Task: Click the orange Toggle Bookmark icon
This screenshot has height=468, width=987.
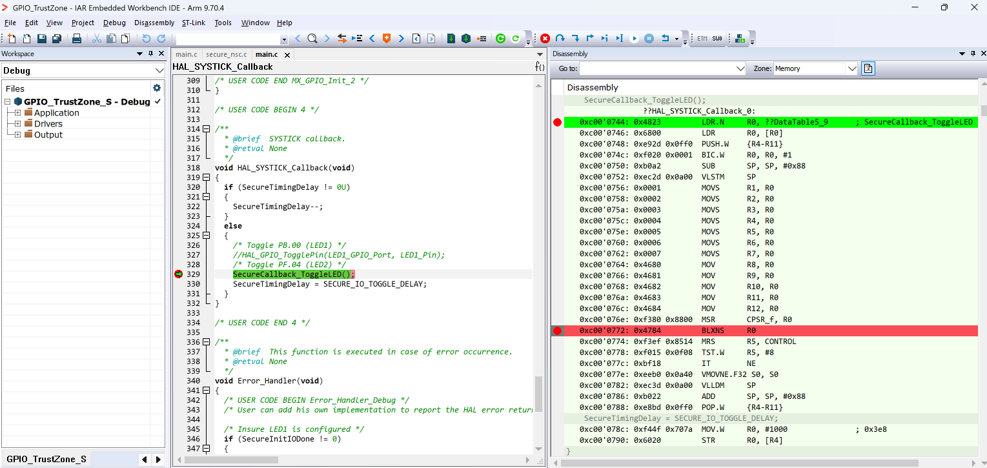Action: pos(386,38)
